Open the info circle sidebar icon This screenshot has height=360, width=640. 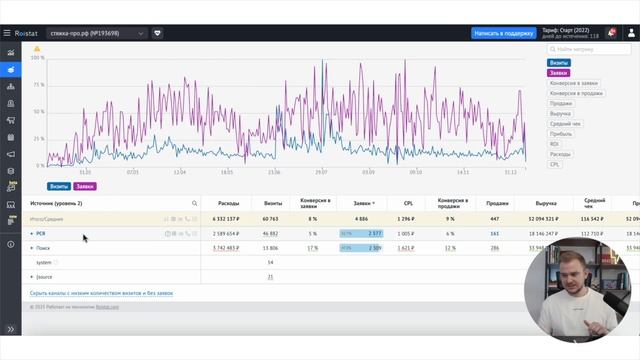tap(11, 244)
